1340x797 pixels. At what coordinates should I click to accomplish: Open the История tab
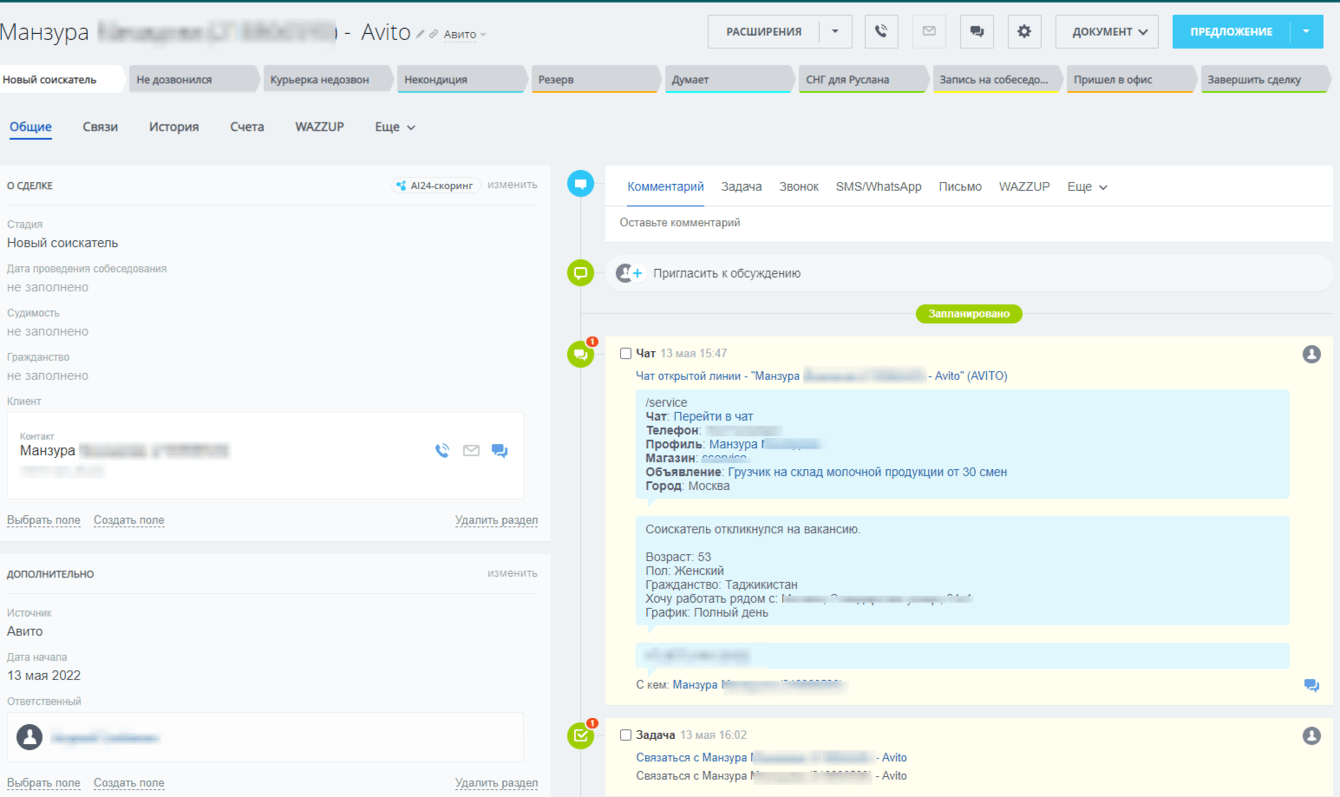(x=174, y=127)
